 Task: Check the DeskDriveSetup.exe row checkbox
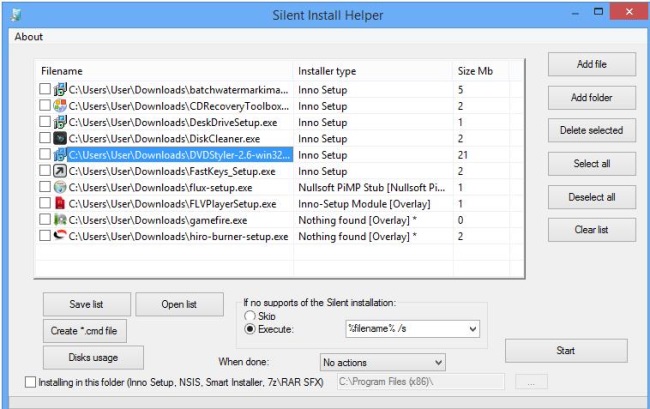pos(45,121)
